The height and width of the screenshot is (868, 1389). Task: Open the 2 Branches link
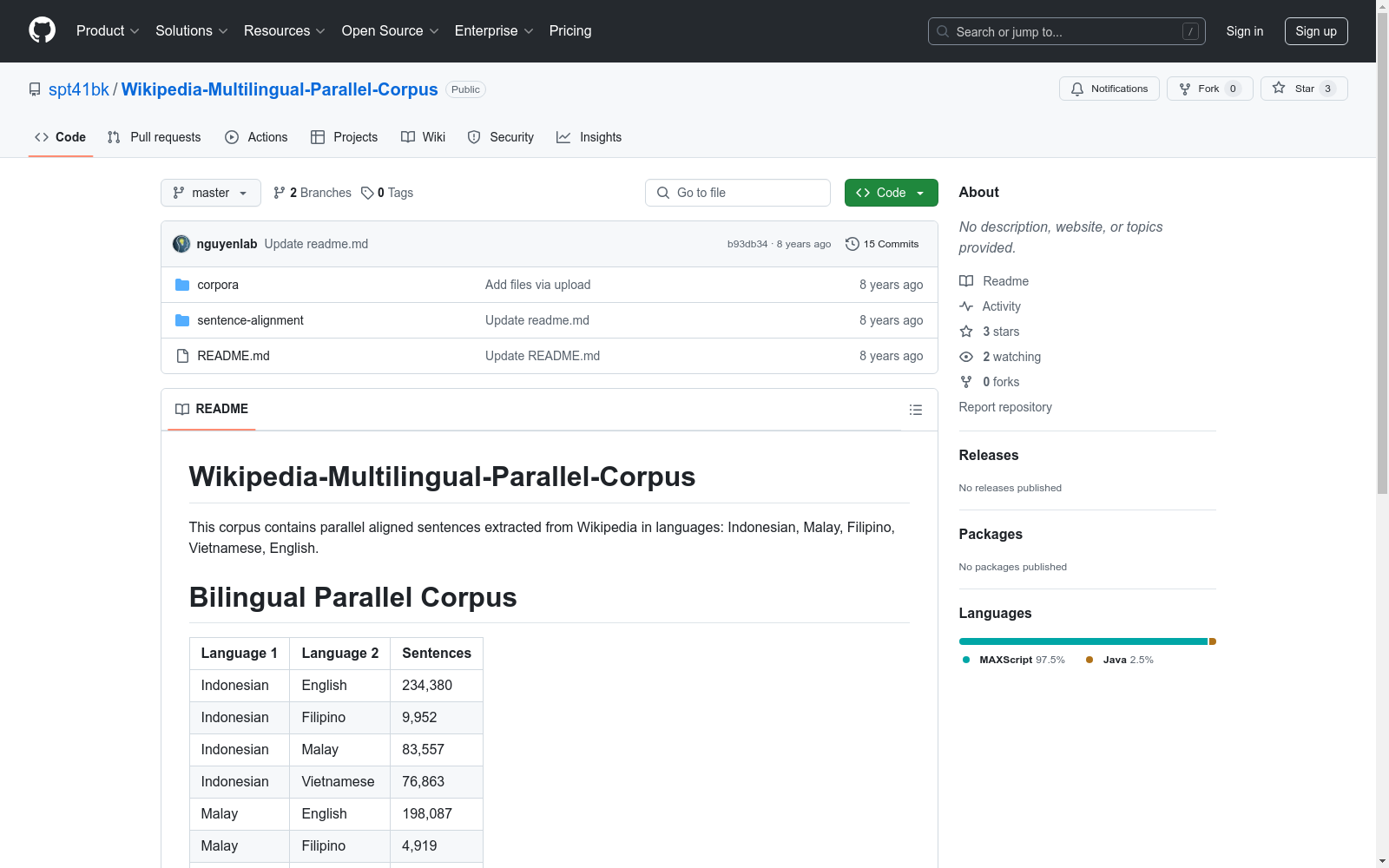point(313,193)
